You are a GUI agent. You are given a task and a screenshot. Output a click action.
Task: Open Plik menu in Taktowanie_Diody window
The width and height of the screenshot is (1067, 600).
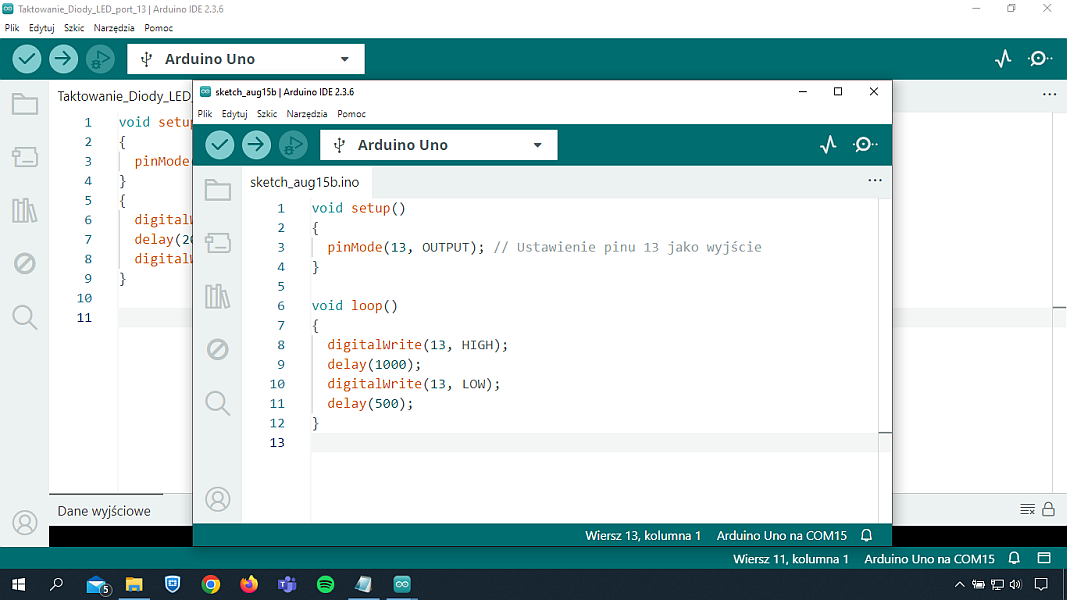point(12,28)
